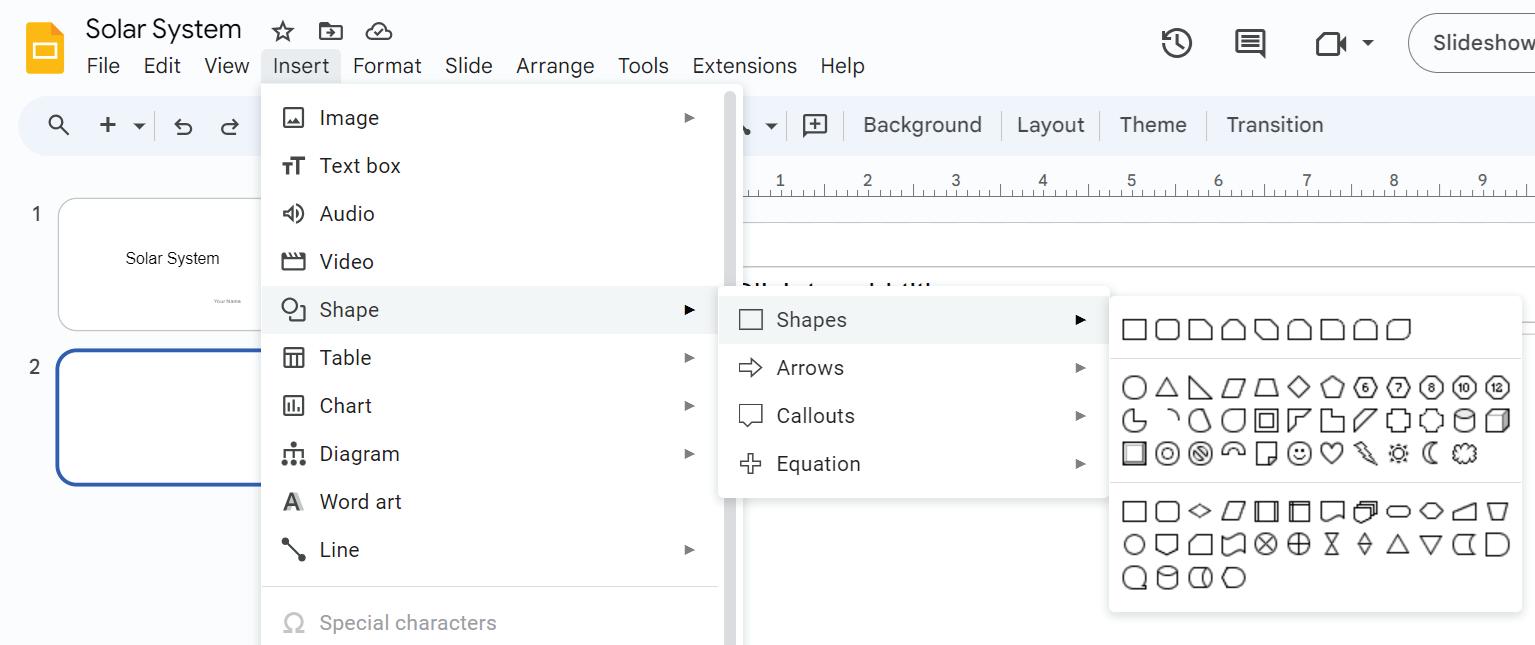Image resolution: width=1535 pixels, height=645 pixels.
Task: Open video call camera dropdown arrow
Action: click(1368, 43)
